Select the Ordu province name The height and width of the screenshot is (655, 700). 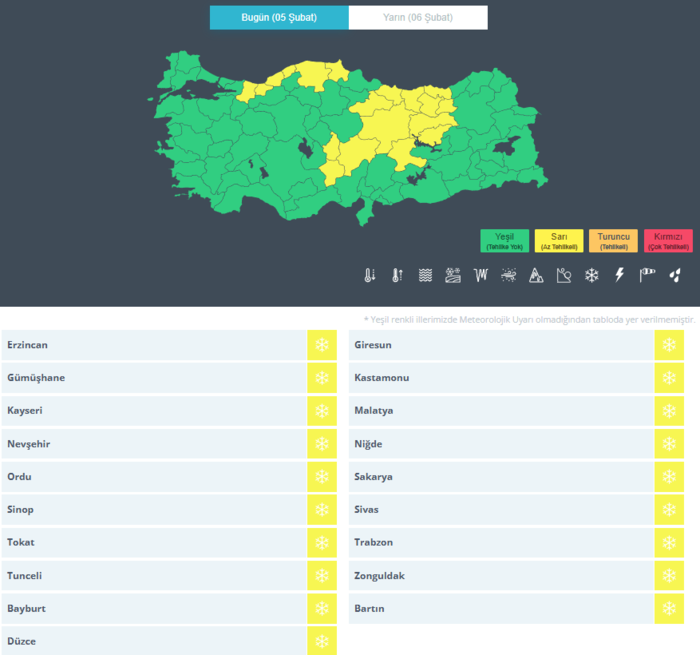[19, 476]
